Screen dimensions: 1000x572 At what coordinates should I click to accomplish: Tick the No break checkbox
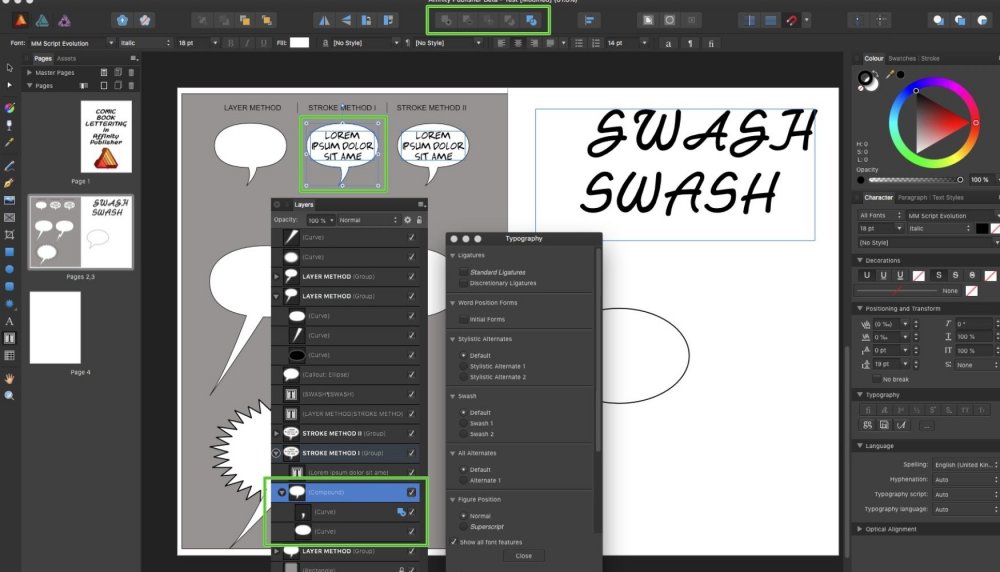click(x=876, y=379)
